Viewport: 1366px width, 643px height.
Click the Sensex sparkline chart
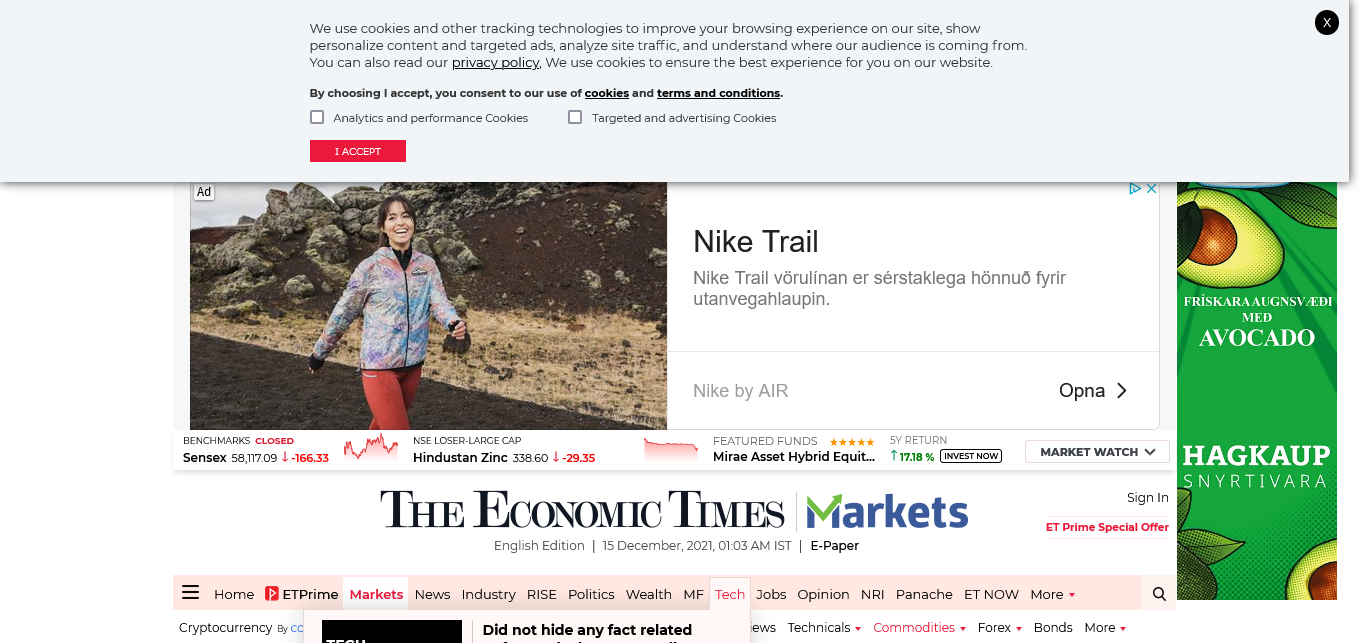[x=370, y=448]
